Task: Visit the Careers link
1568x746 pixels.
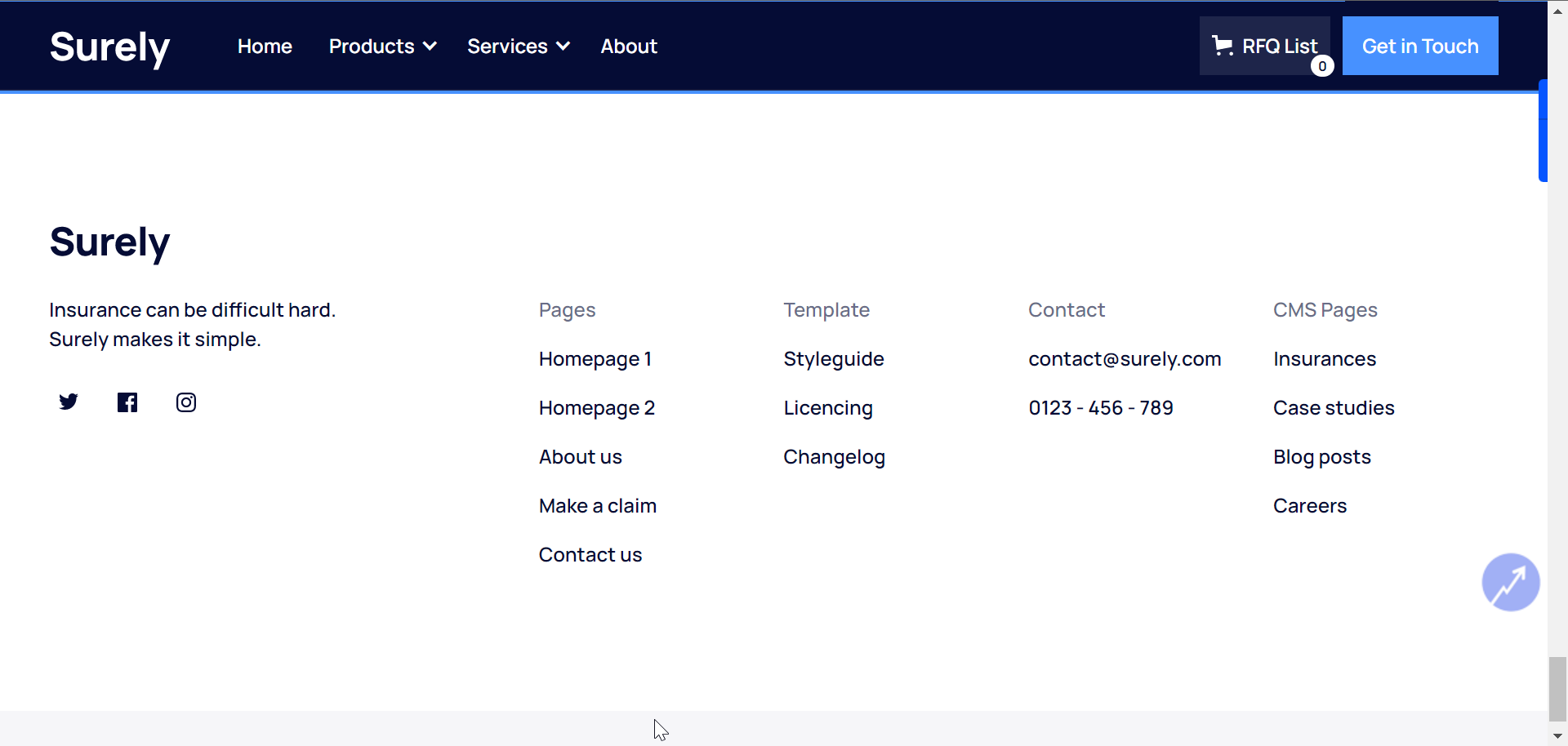Action: [x=1310, y=506]
